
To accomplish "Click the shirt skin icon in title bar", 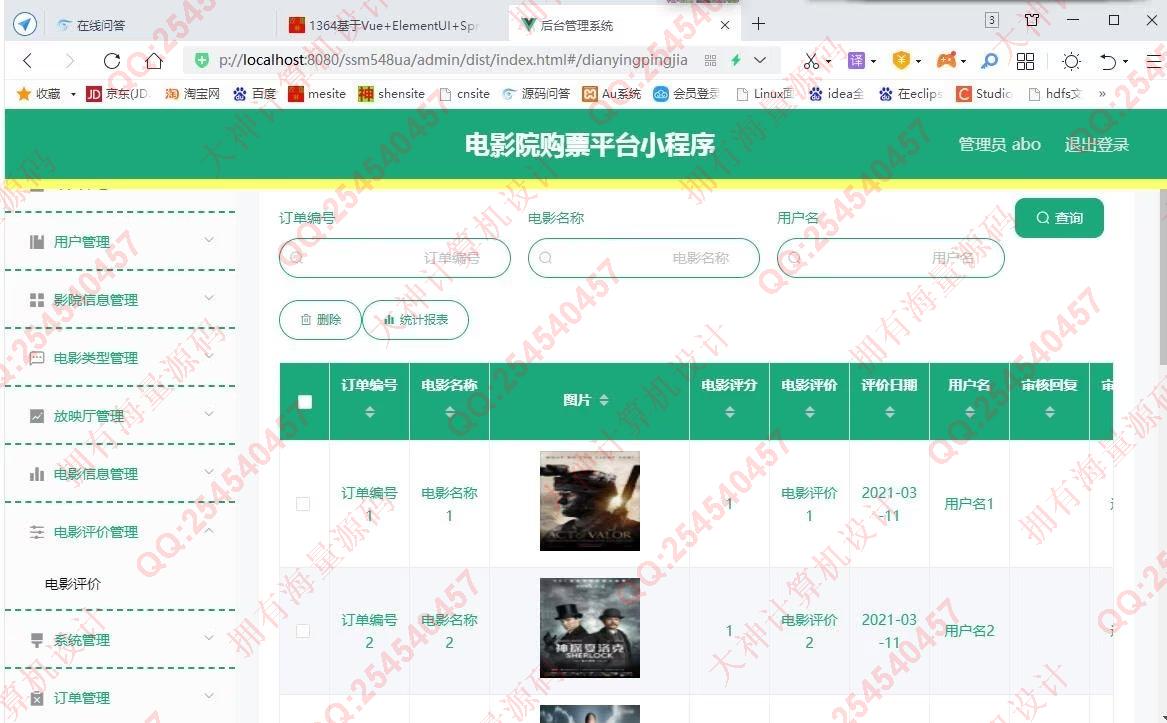I will (x=1032, y=20).
